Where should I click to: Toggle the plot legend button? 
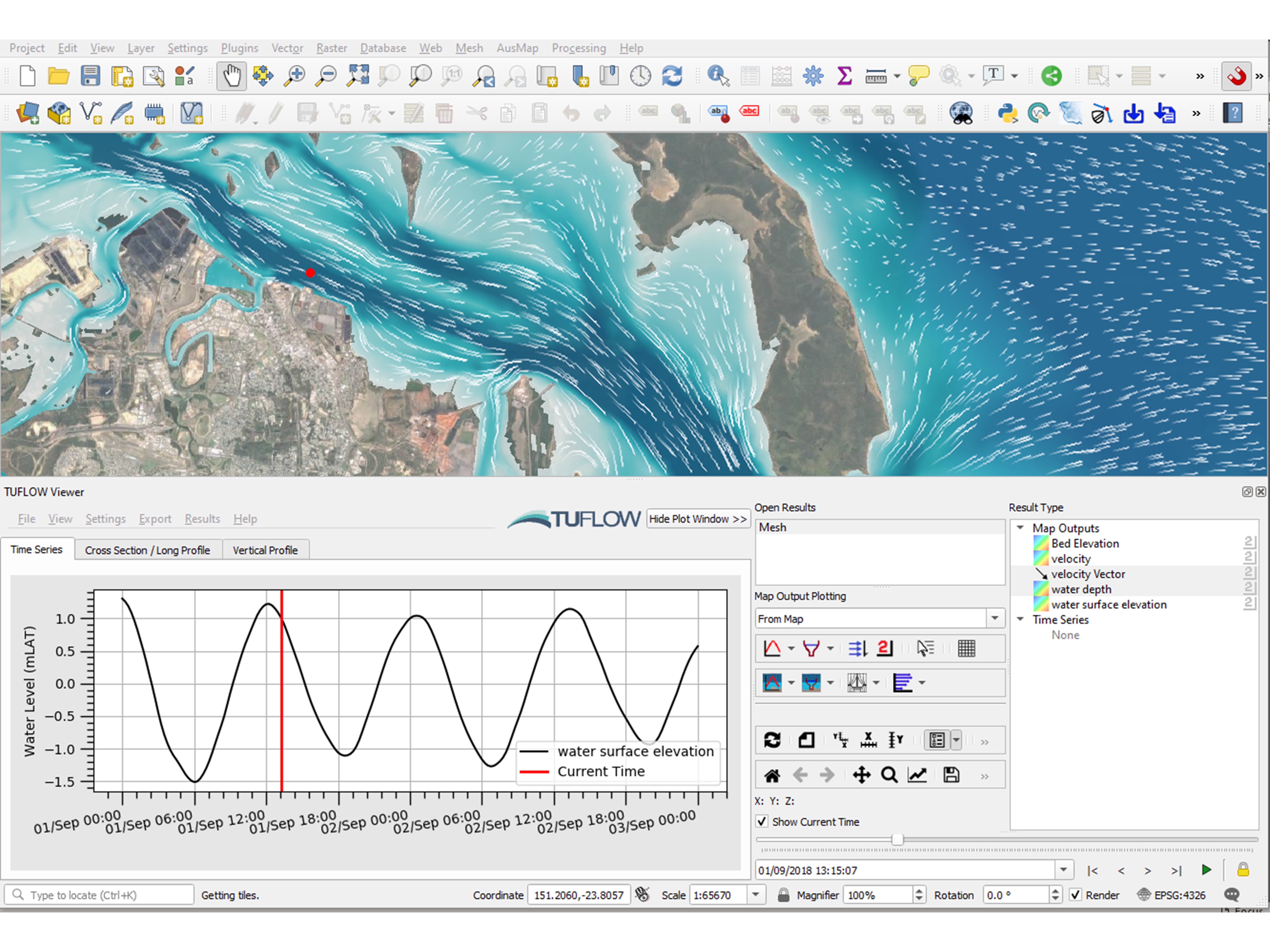click(937, 740)
